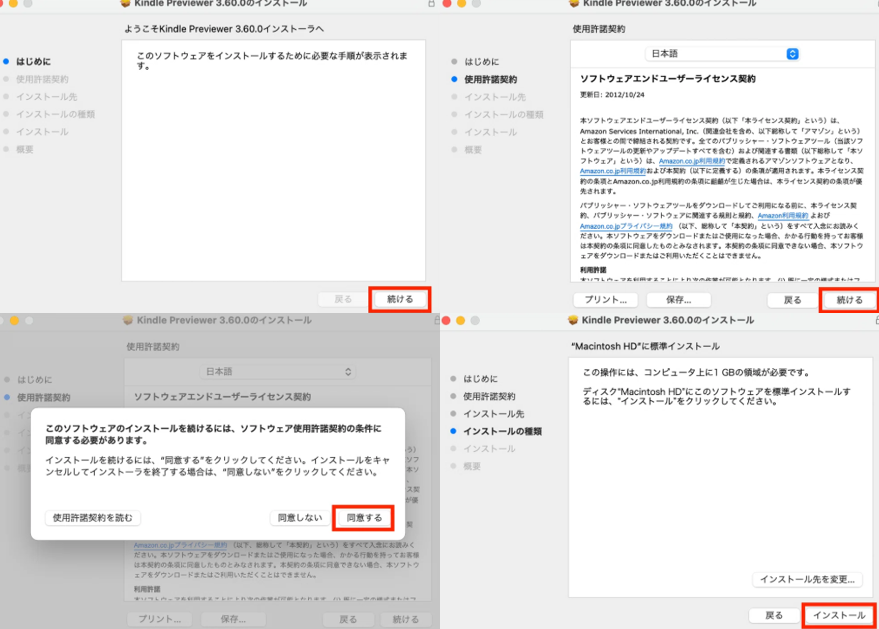Screen dimensions: 879x629
Task: Click the 更新日: 2012/10/24 text
Action: [x=612, y=95]
